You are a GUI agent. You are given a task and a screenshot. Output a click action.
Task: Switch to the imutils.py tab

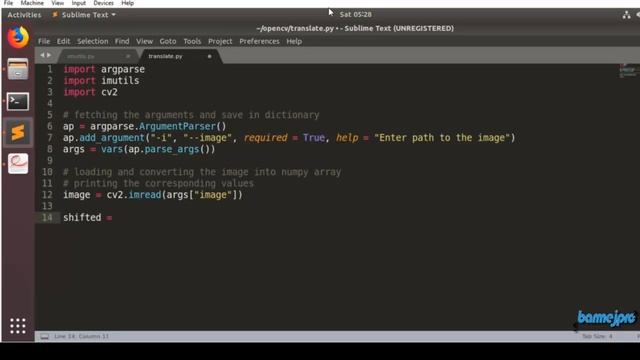pos(81,56)
